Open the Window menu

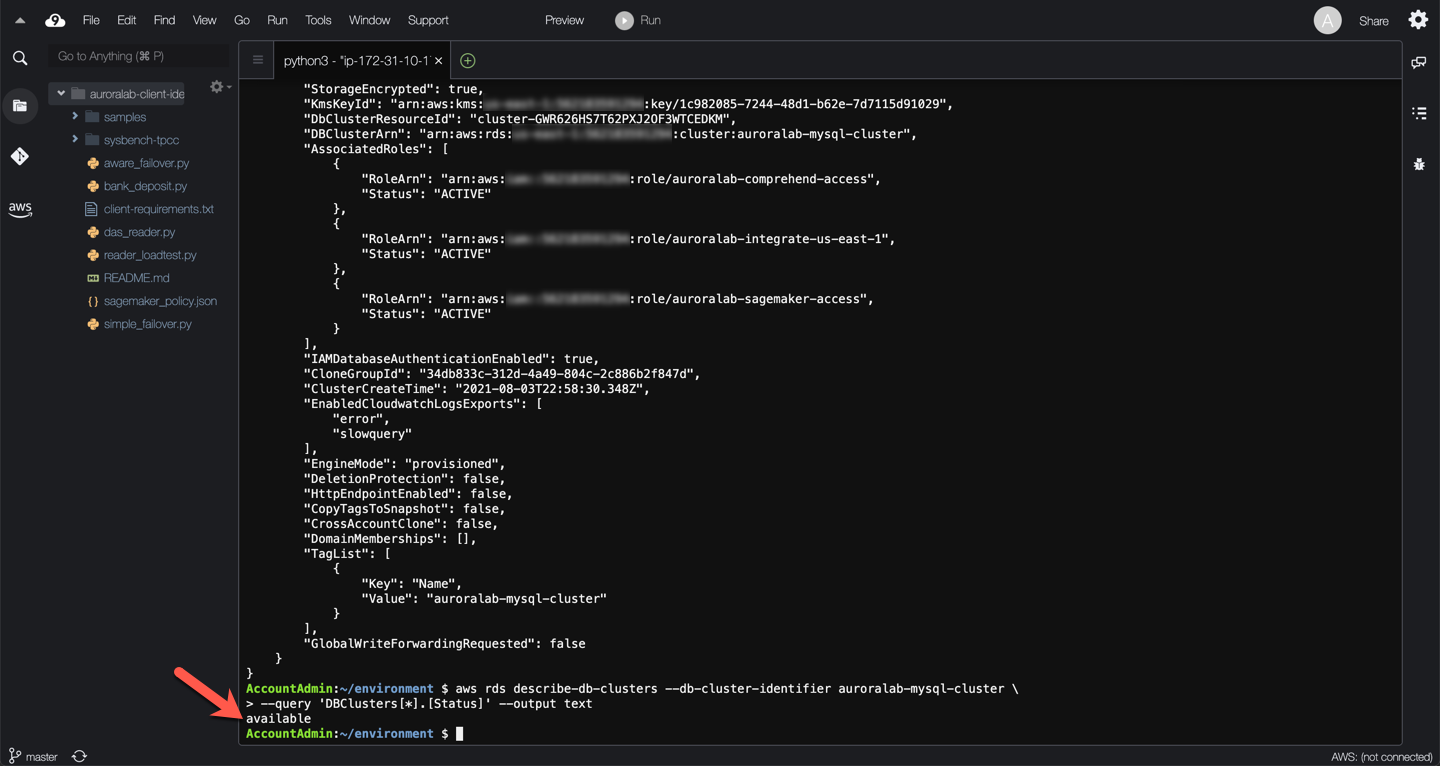click(x=369, y=20)
